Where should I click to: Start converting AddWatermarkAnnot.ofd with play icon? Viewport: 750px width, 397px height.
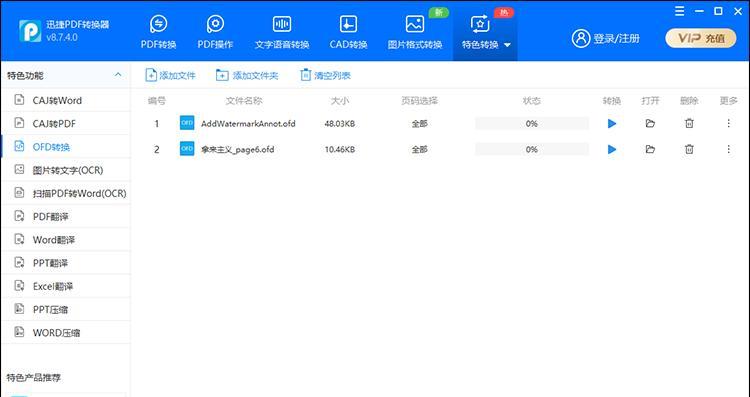click(612, 124)
